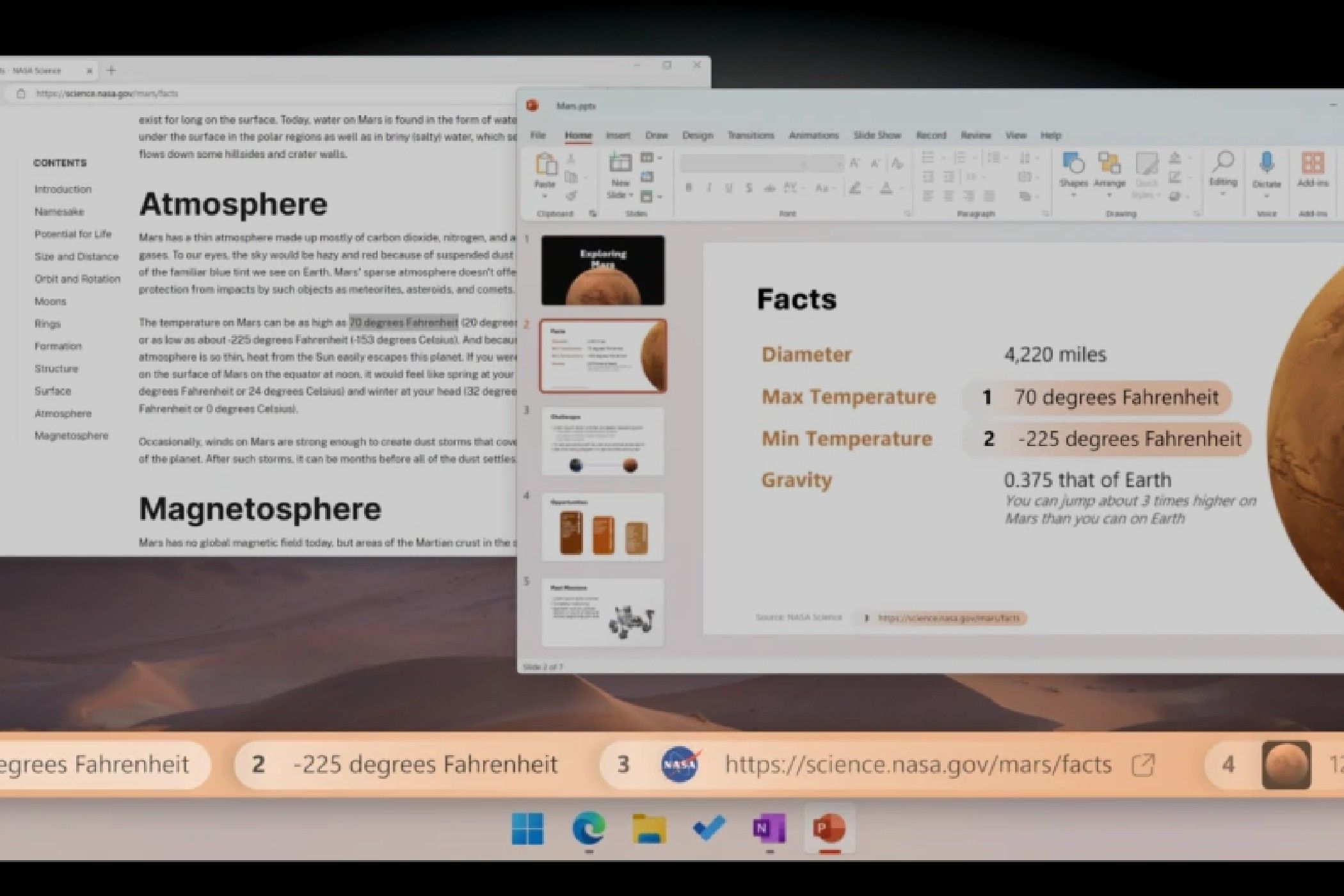
Task: Select the Past Missions slide 5 thumbnail
Action: [602, 612]
